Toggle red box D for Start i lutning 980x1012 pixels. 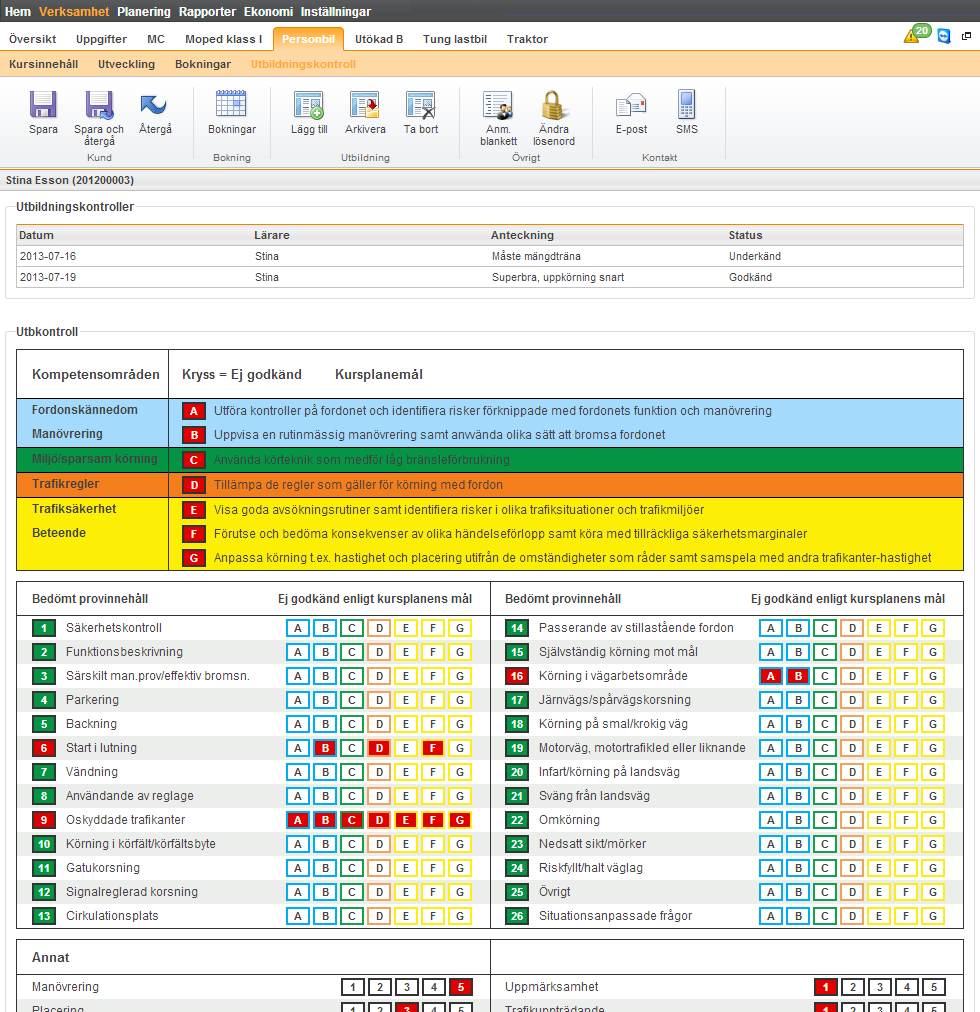379,748
